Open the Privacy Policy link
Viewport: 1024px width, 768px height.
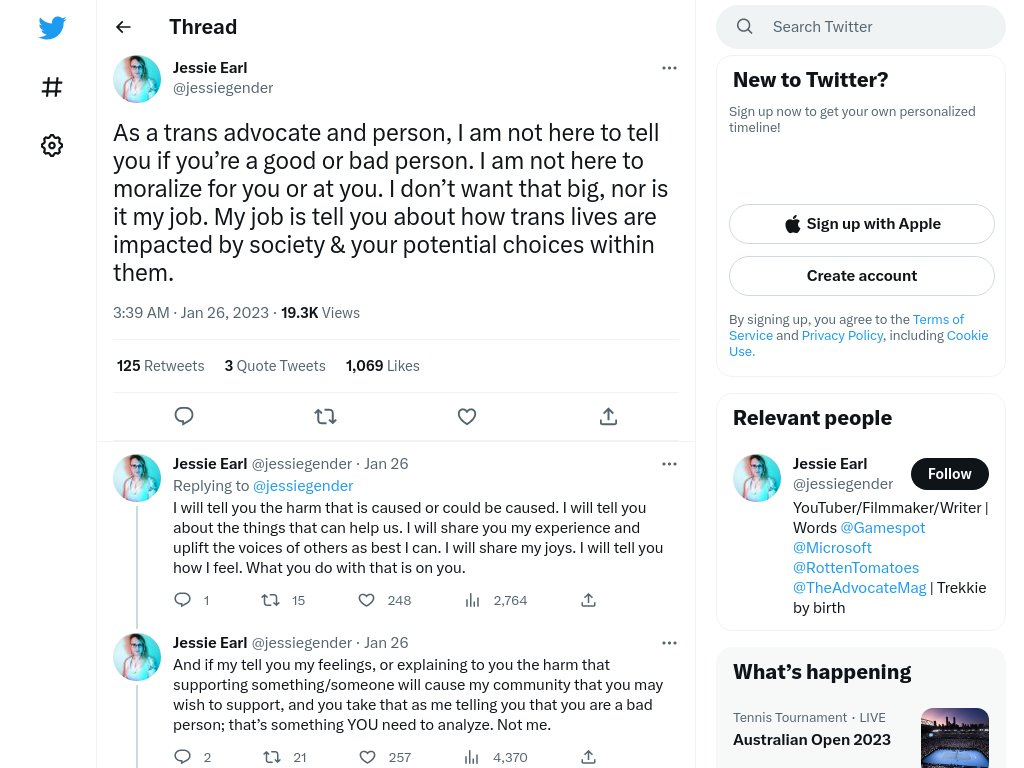[842, 336]
